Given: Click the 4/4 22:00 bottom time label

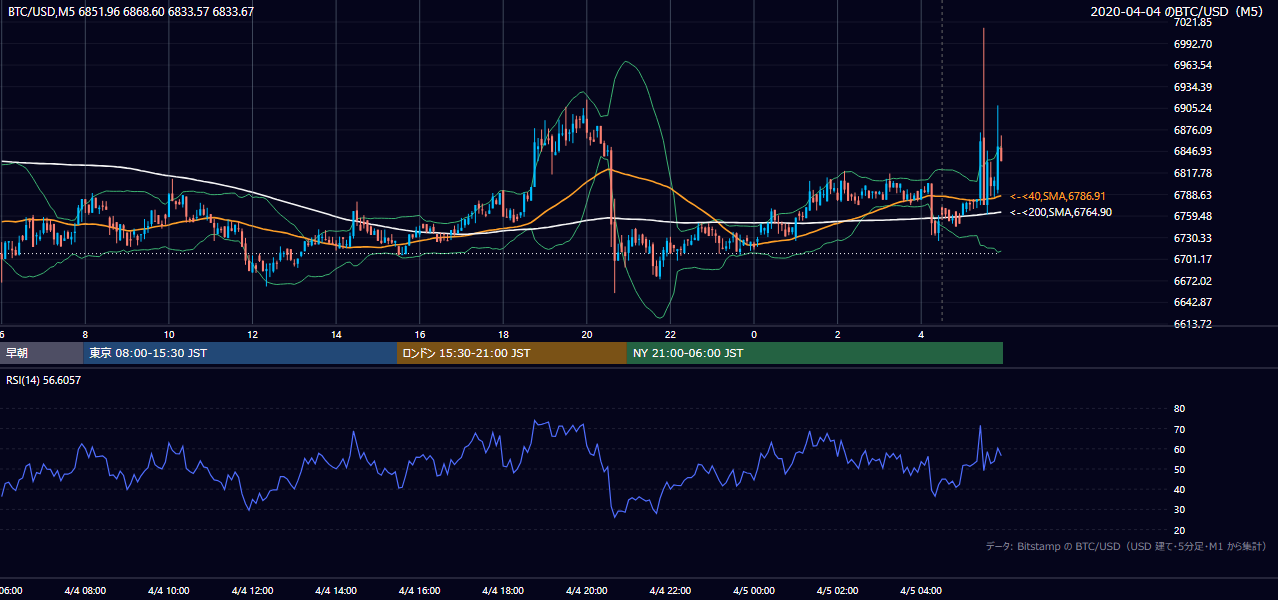Looking at the screenshot, I should pyautogui.click(x=671, y=591).
